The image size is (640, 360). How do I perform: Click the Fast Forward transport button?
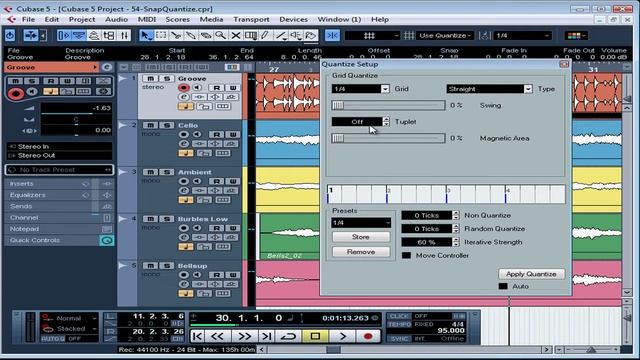click(x=244, y=336)
